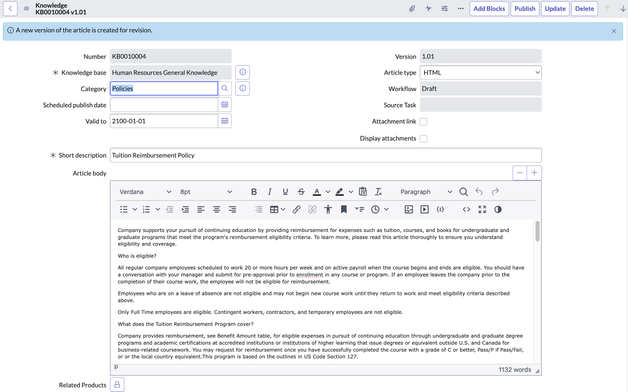Screen dimensions: 628x392
Task: Apply the background highlight color swatch
Action: coord(340,192)
